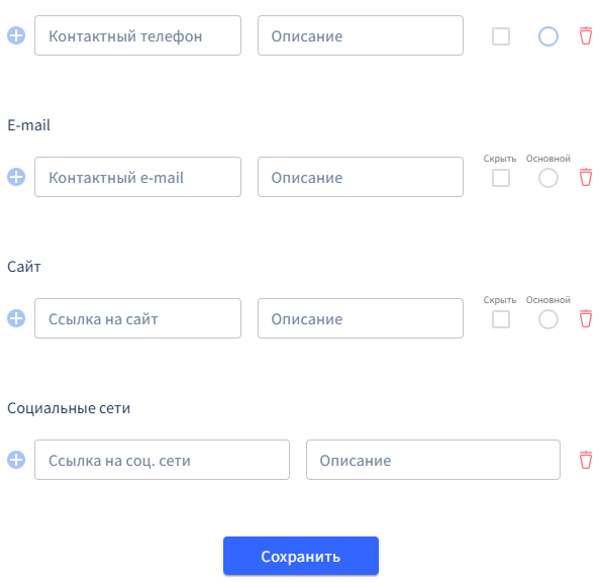Add another site link row
The image size is (607, 582).
click(16, 319)
